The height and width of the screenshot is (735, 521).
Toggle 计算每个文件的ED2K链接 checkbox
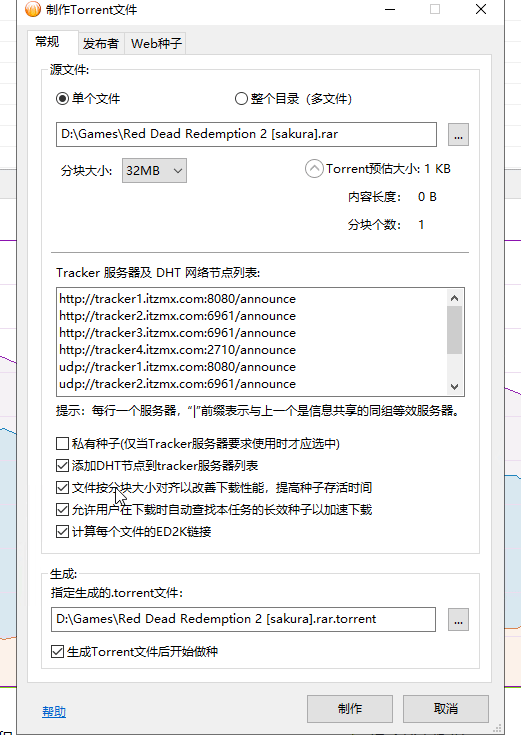pyautogui.click(x=62, y=532)
